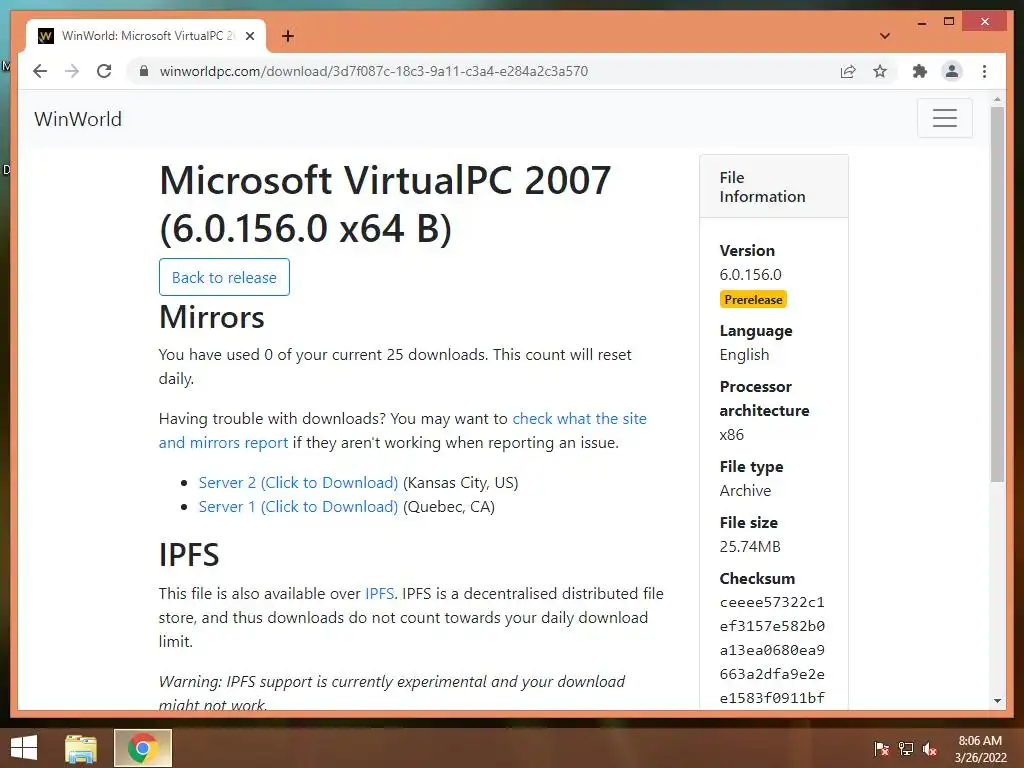The width and height of the screenshot is (1024, 768).
Task: Click the address bar URL
Action: [374, 71]
